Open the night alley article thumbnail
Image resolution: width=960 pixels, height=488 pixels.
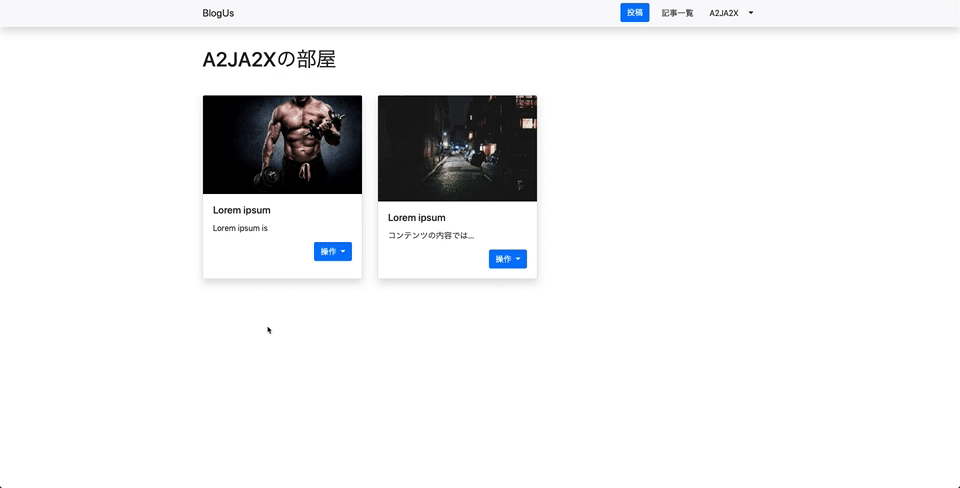457,148
